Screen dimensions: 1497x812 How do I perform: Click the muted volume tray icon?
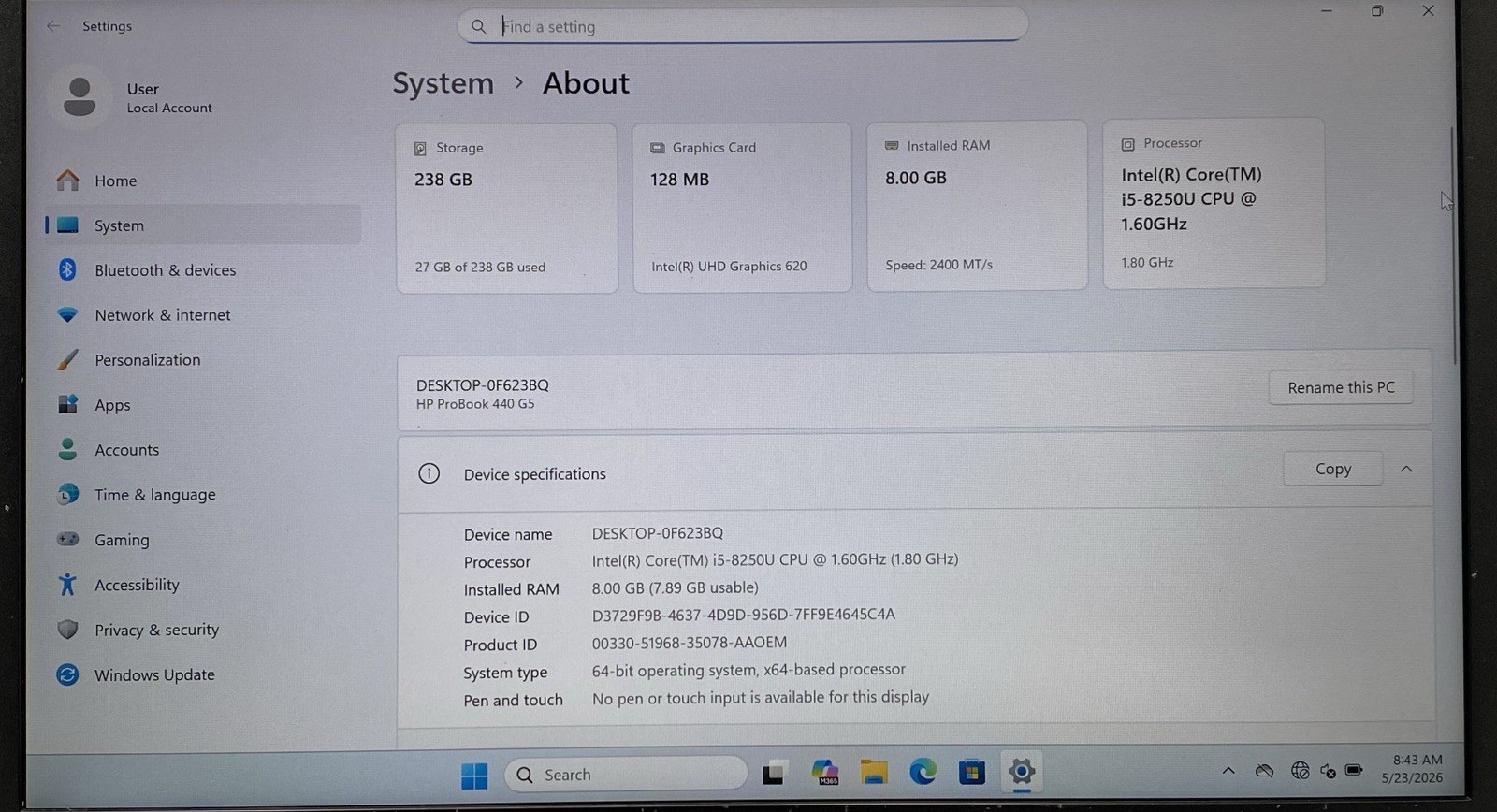tap(1328, 771)
